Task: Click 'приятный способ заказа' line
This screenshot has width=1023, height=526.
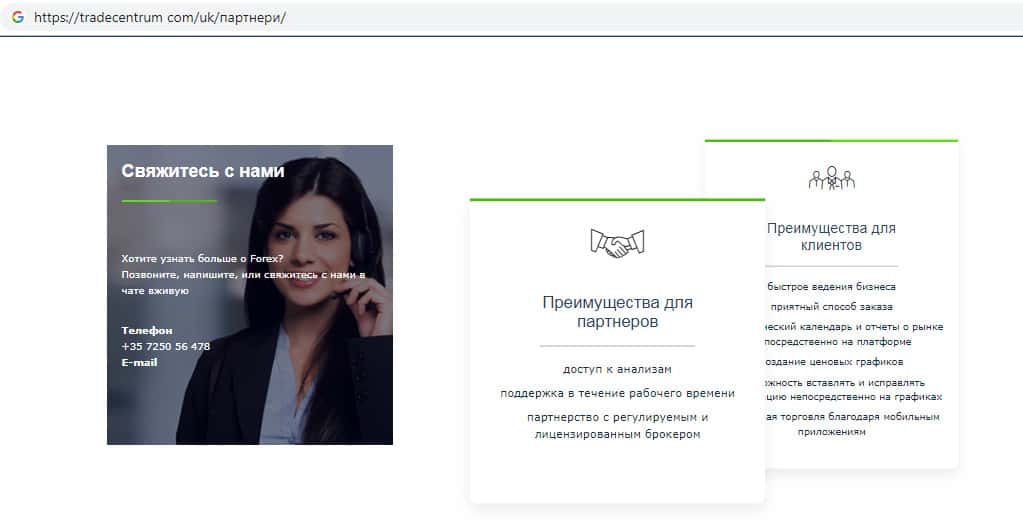Action: 831,307
